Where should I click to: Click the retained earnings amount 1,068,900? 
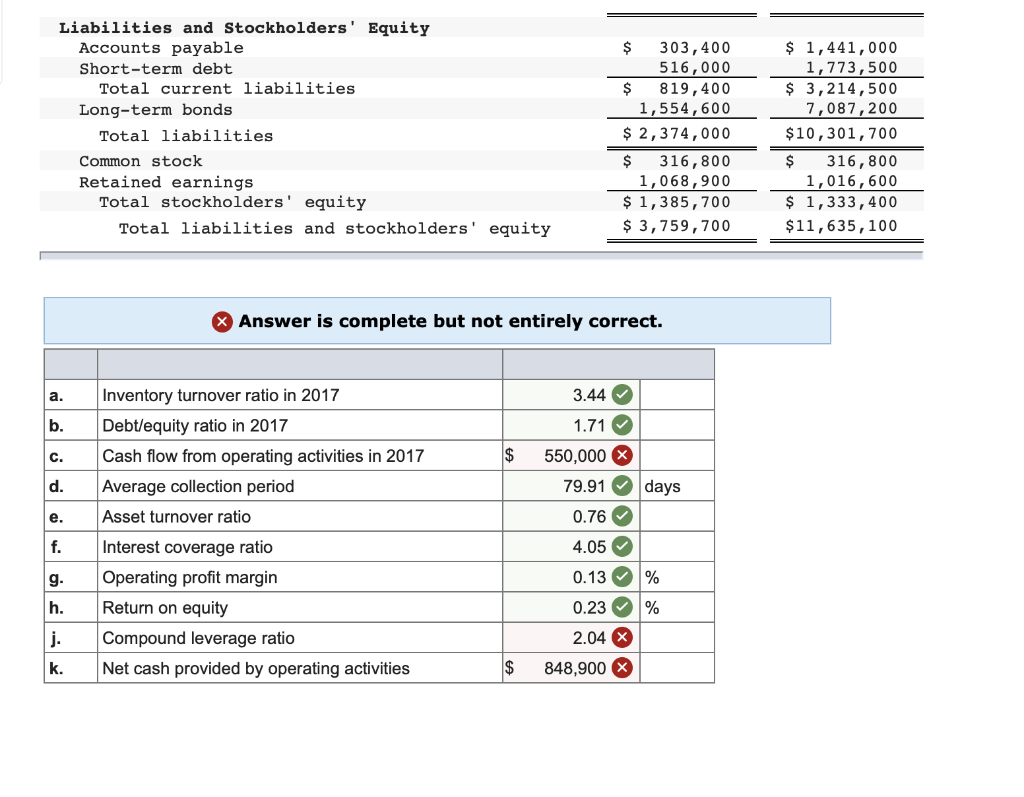684,181
